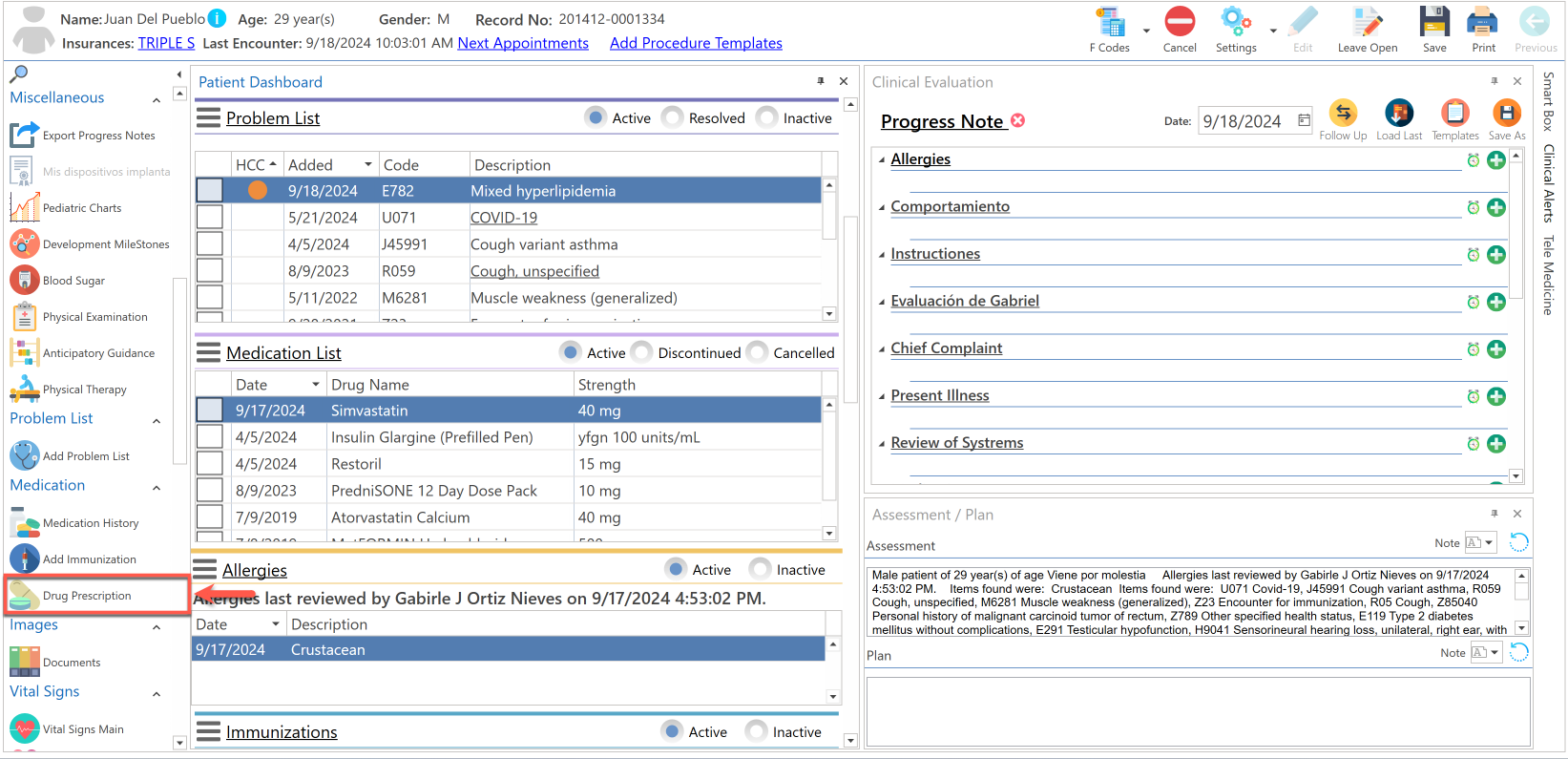Viewport: 1568px width, 759px height.
Task: Check Insulin Glargine row checkbox
Action: 210,437
